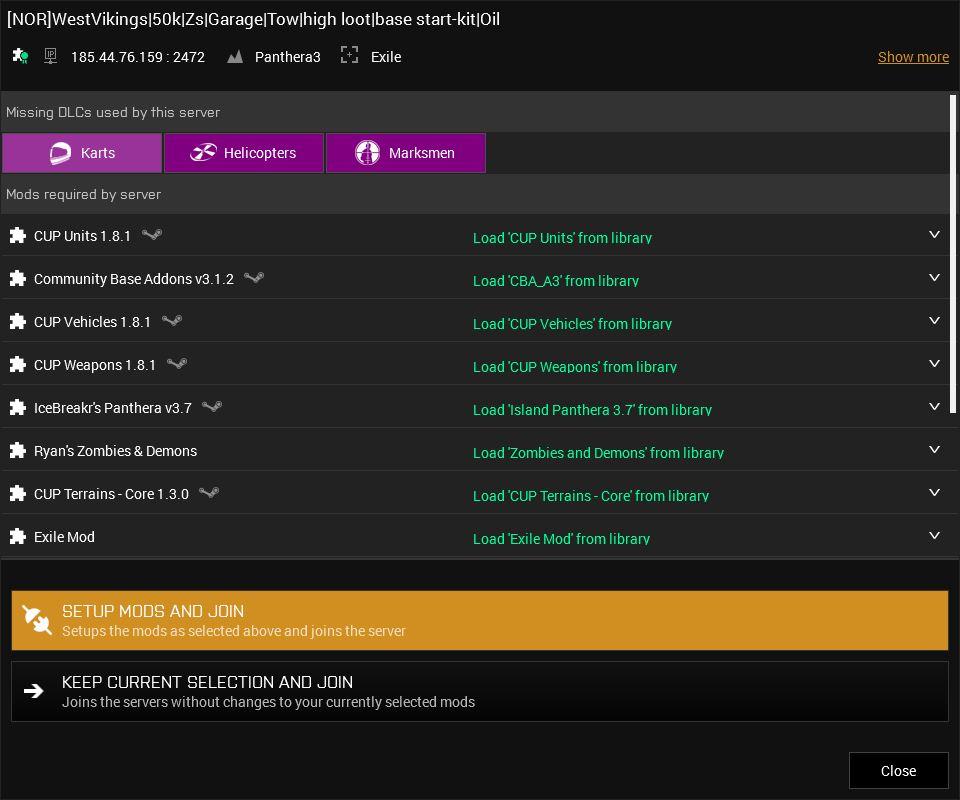
Task: Choose Keep Current Selection and Join
Action: [x=480, y=691]
